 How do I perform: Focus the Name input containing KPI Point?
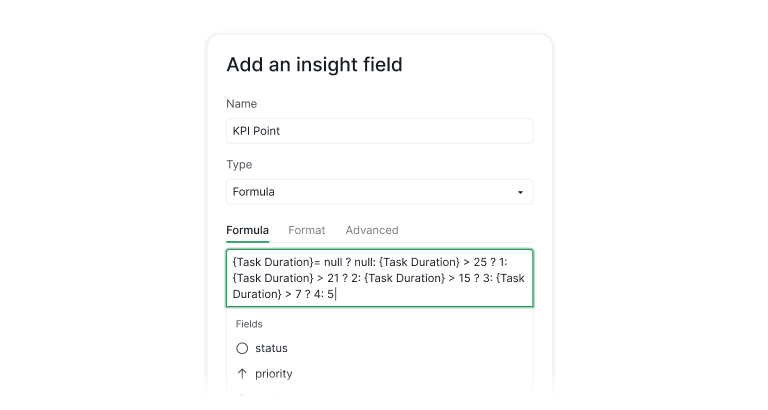pos(379,131)
